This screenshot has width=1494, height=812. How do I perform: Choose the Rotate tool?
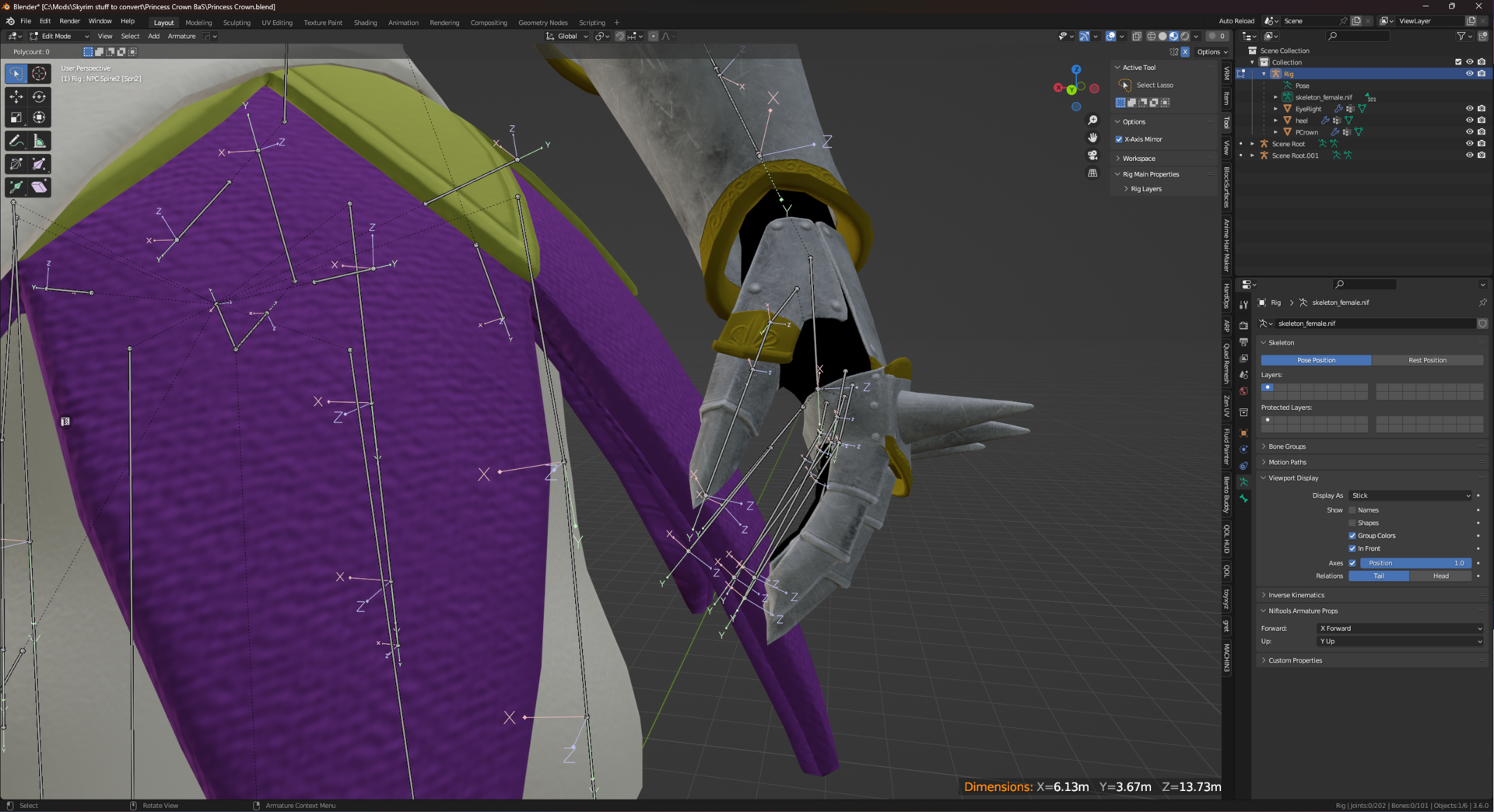coord(39,96)
